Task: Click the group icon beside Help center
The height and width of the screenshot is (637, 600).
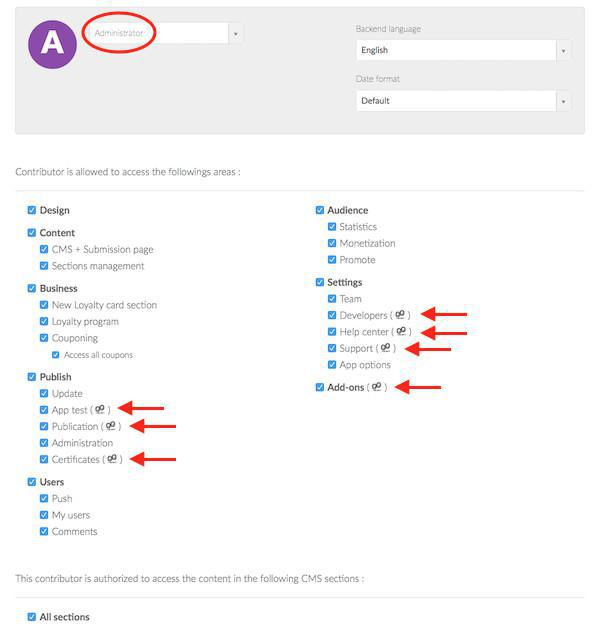Action: (x=402, y=331)
